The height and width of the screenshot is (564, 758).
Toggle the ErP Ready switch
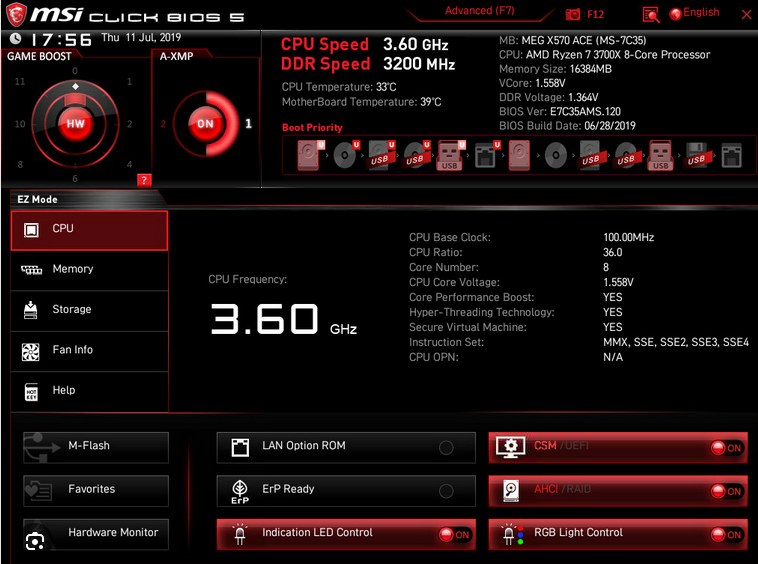coord(446,491)
